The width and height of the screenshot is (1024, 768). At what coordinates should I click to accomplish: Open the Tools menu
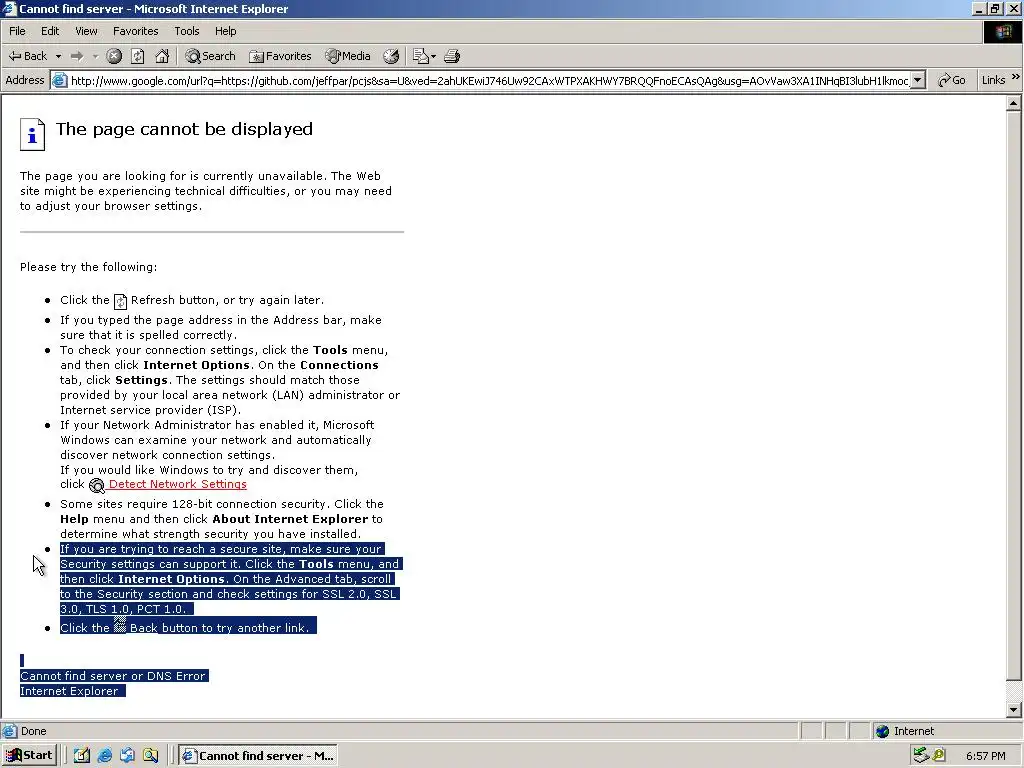187,31
